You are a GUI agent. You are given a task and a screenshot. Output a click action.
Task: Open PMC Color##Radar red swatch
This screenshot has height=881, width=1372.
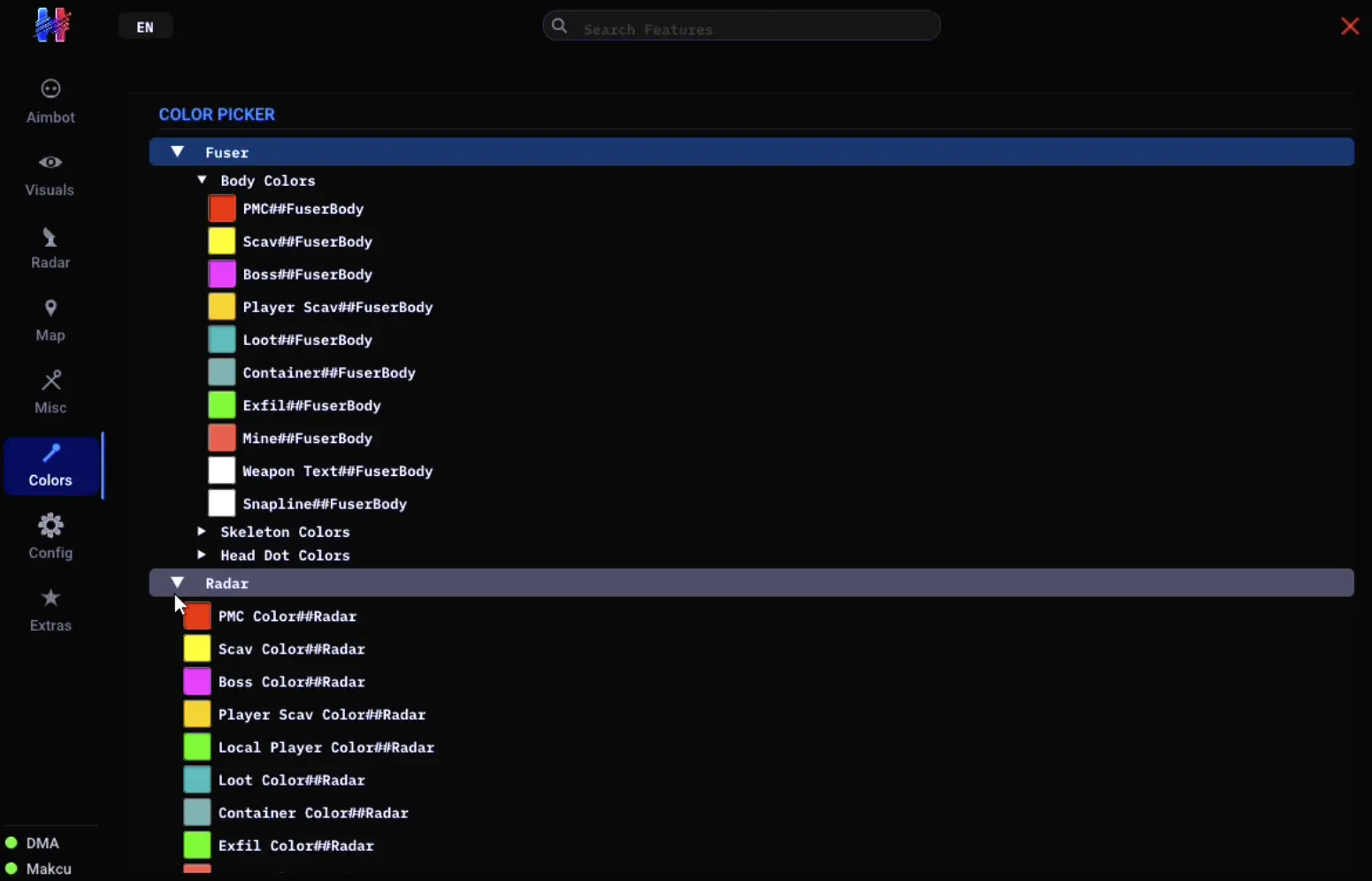[x=197, y=616]
